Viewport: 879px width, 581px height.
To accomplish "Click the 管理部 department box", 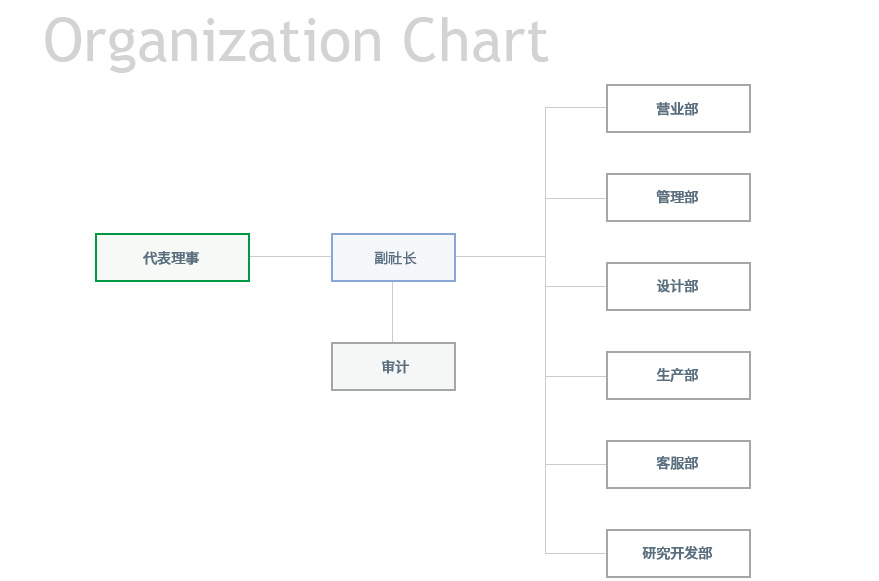I will pyautogui.click(x=678, y=198).
